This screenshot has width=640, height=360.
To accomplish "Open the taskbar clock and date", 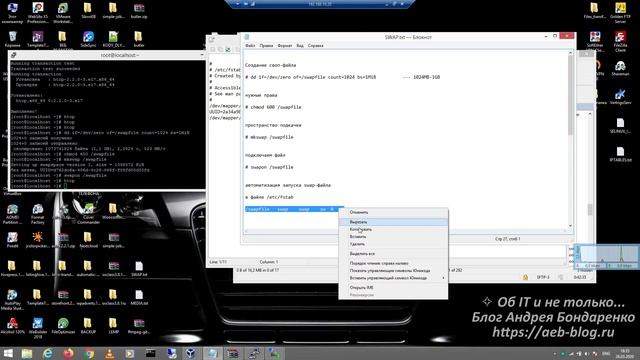I will 625,353.
